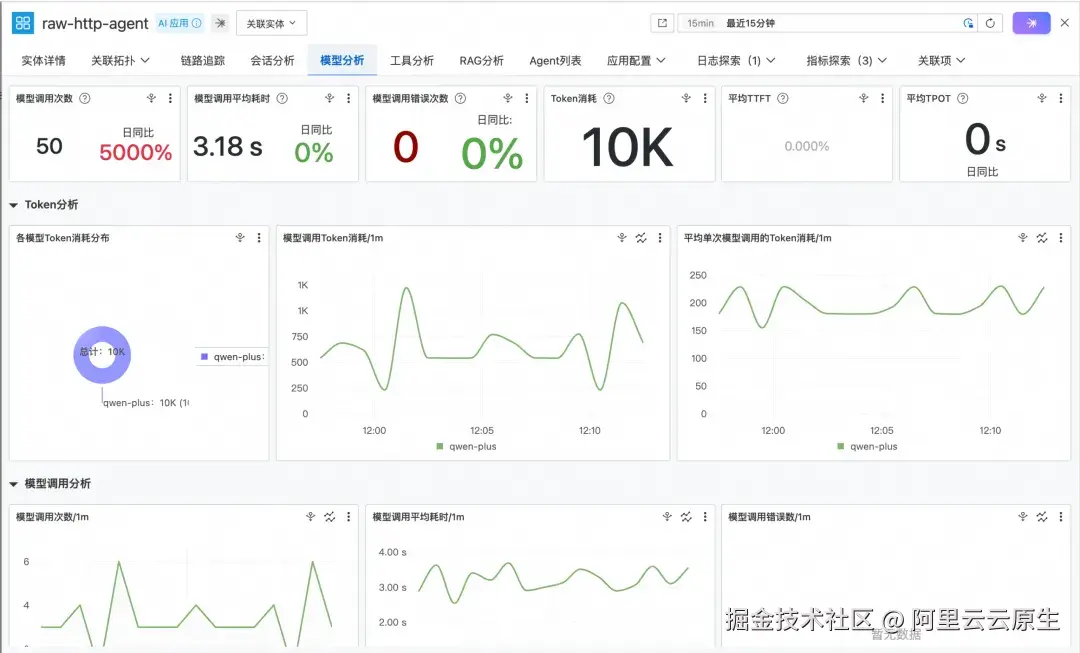Click the explore icon on 模型调用平均耗时 card
Image resolution: width=1080 pixels, height=653 pixels.
point(330,99)
